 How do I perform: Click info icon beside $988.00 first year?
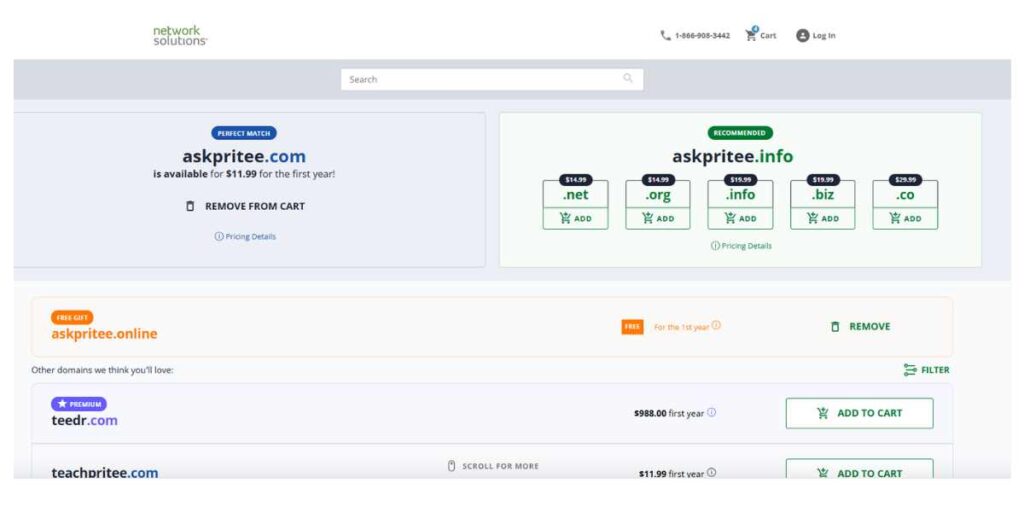[711, 412]
